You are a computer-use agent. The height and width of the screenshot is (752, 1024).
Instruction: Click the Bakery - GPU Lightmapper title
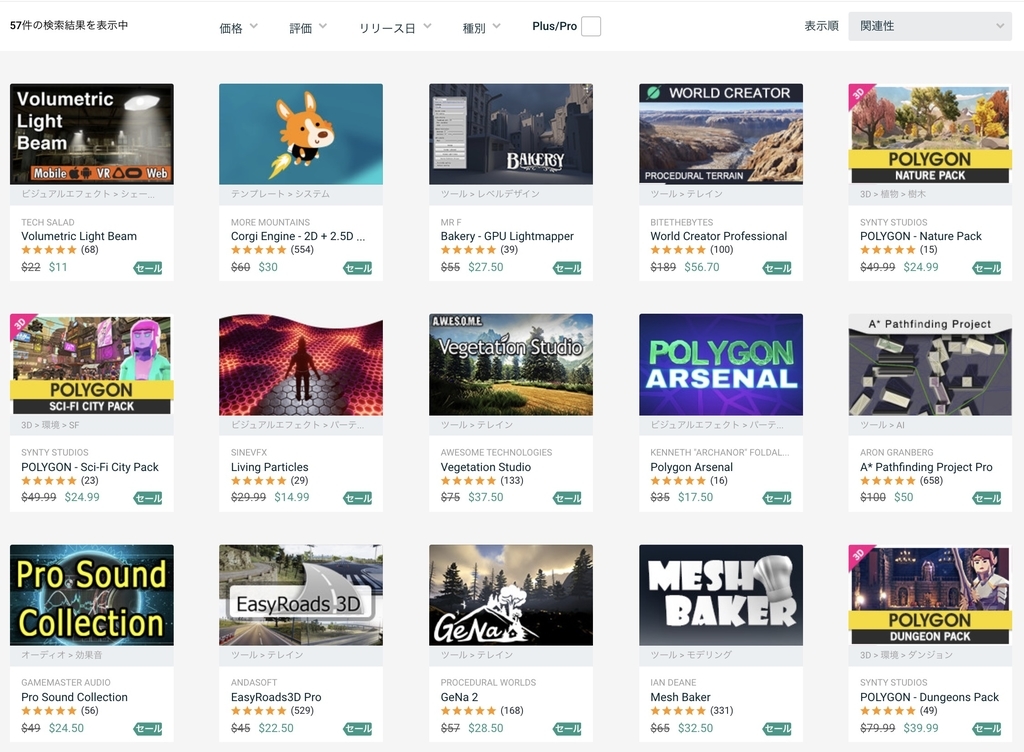[x=507, y=236]
